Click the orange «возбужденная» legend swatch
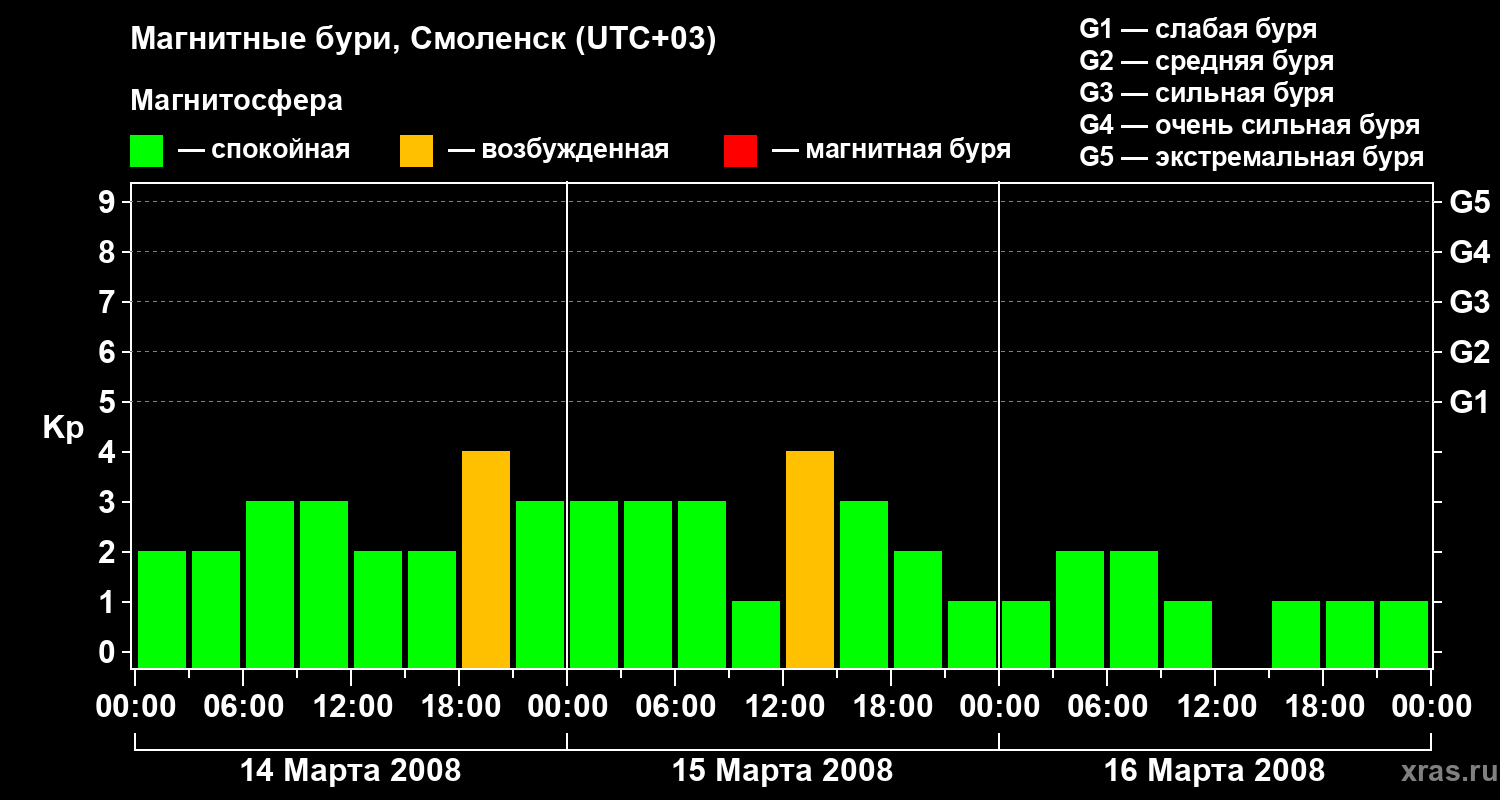 416,151
